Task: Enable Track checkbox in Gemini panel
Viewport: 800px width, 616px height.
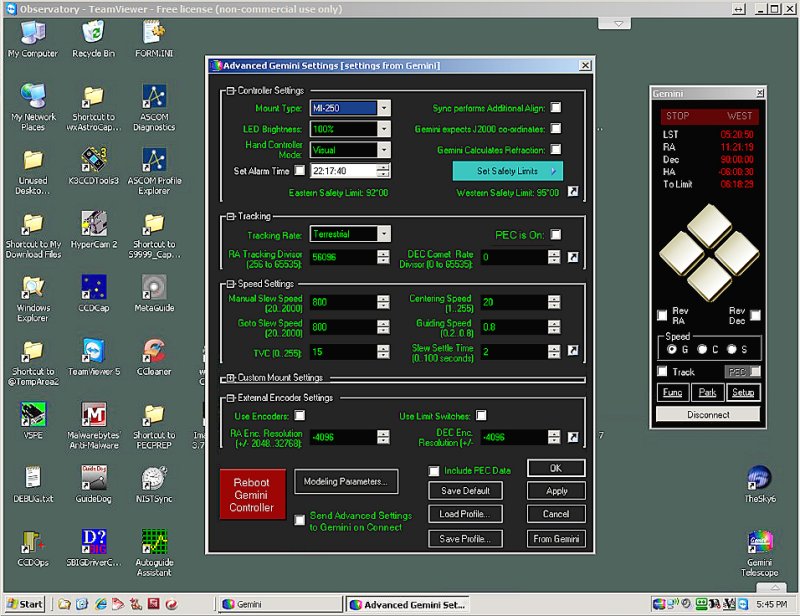Action: pyautogui.click(x=662, y=371)
